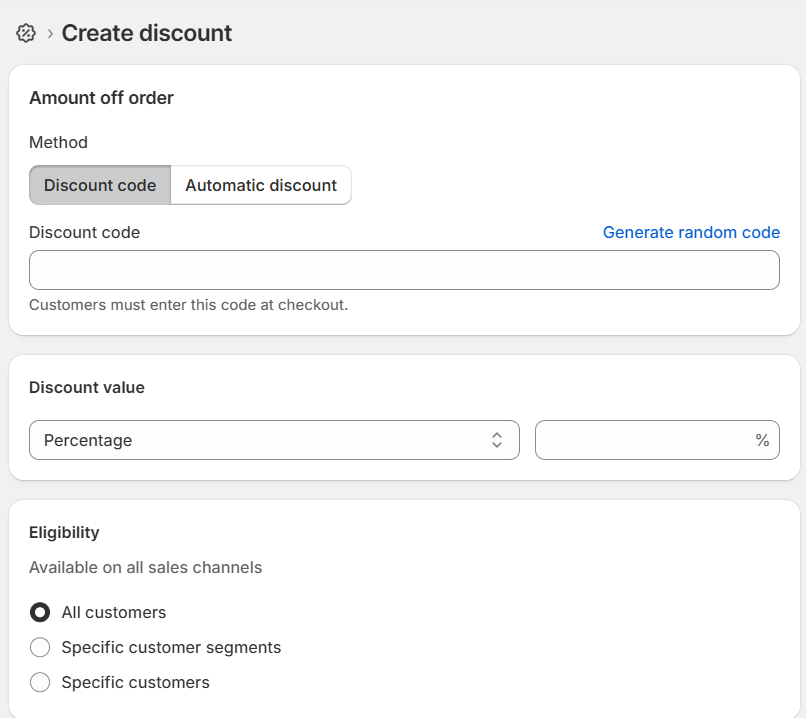Image resolution: width=806 pixels, height=718 pixels.
Task: Click the gear icon in the breadcrumb
Action: click(26, 32)
